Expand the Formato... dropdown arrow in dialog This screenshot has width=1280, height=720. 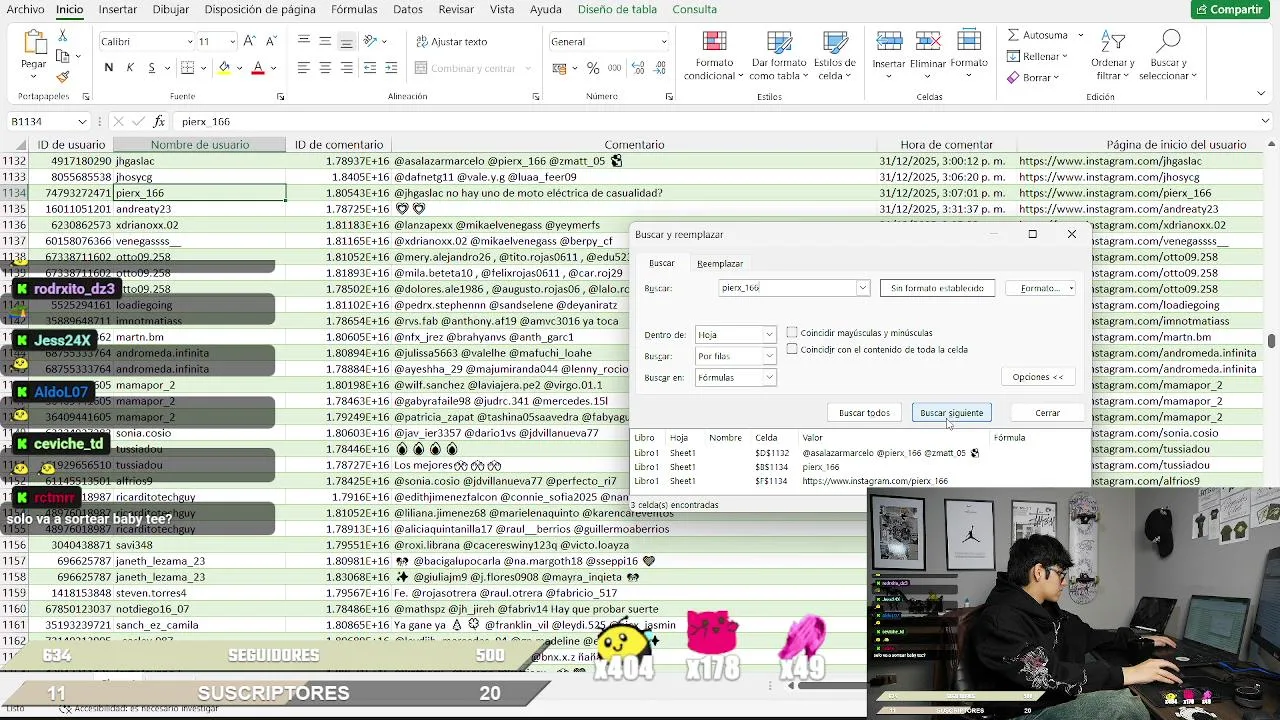tap(1071, 288)
